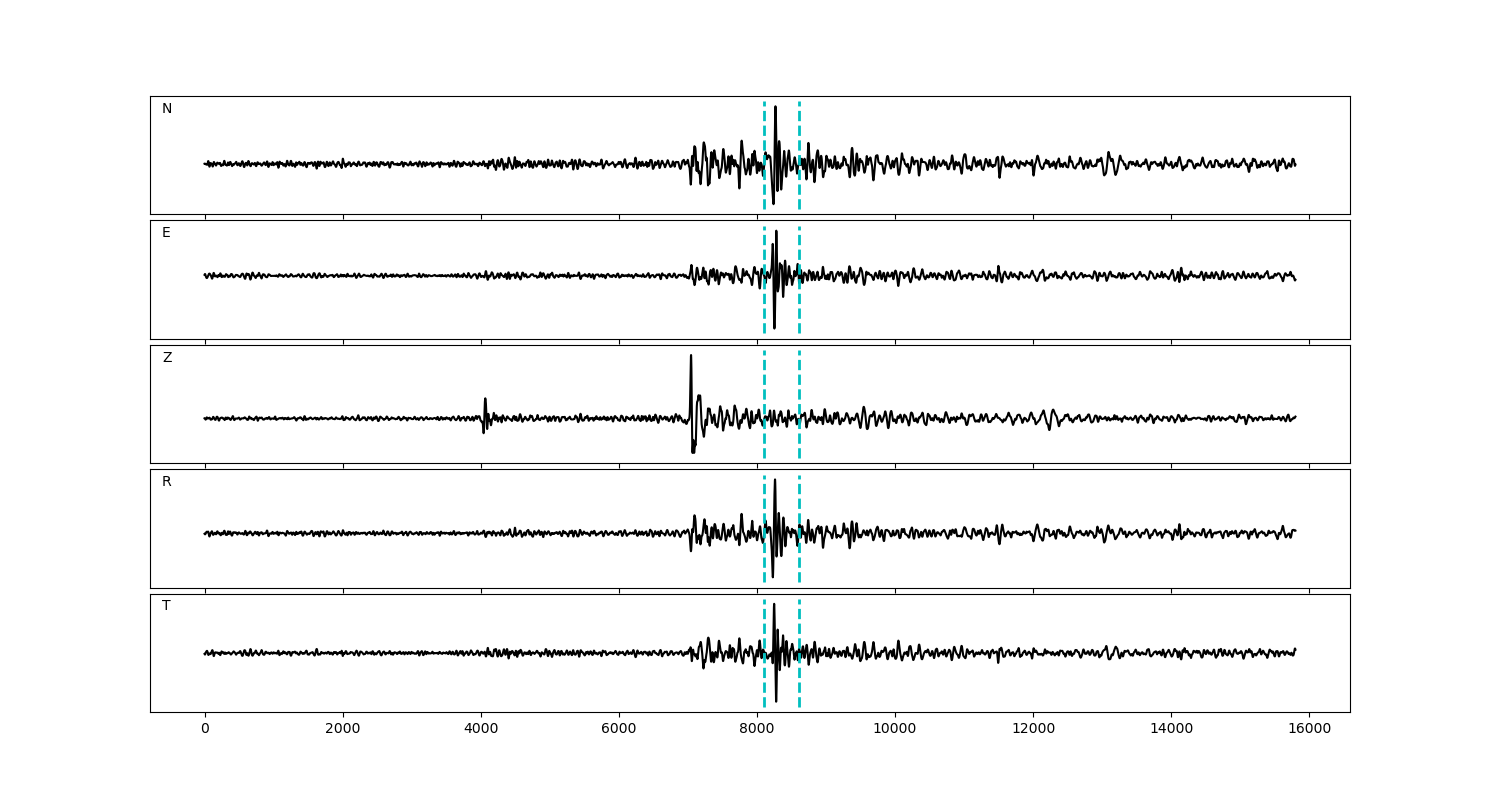
Task: Select the 2000 tick label on x-axis
Action: (343, 729)
